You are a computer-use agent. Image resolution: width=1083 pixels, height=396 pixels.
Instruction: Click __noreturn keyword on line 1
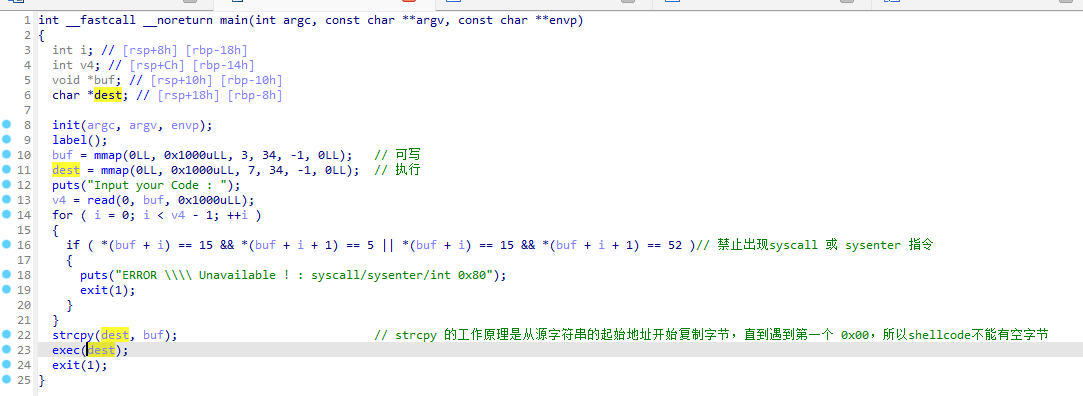point(178,20)
